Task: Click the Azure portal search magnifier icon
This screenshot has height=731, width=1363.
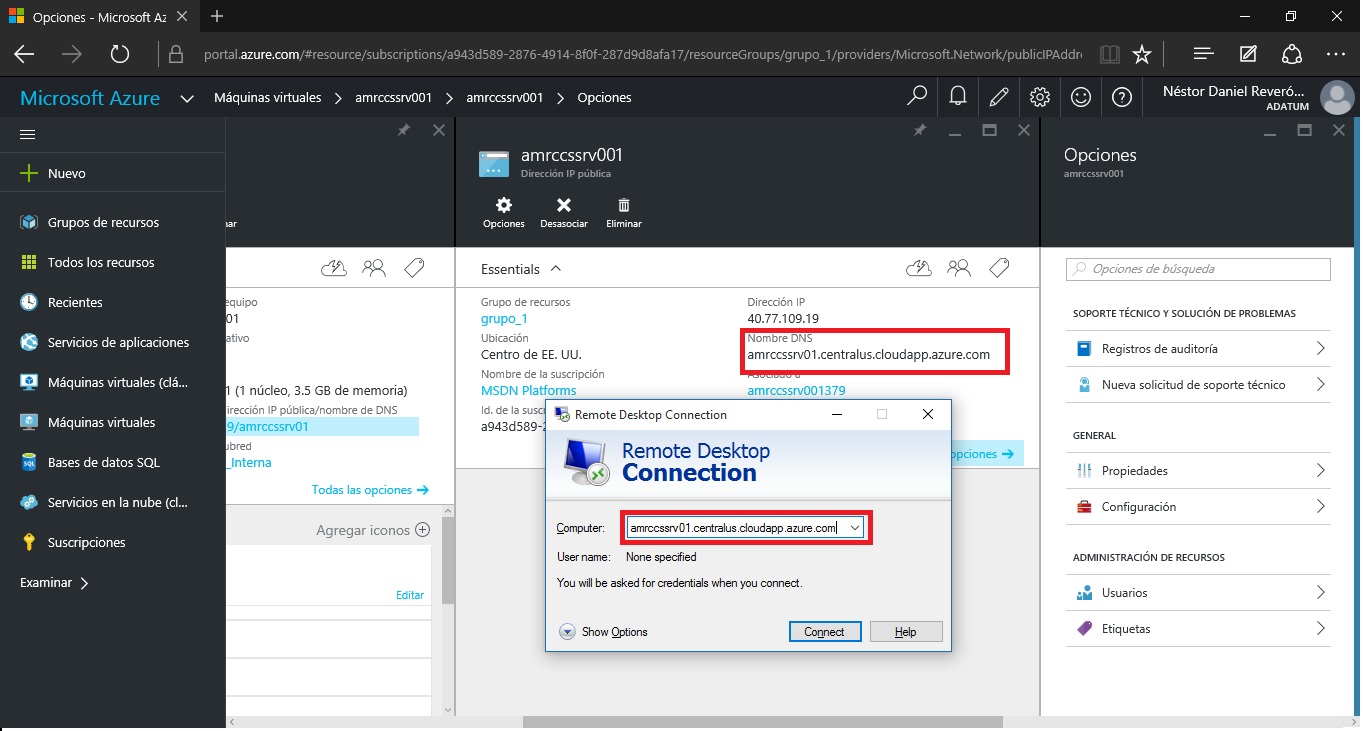Action: (x=916, y=97)
